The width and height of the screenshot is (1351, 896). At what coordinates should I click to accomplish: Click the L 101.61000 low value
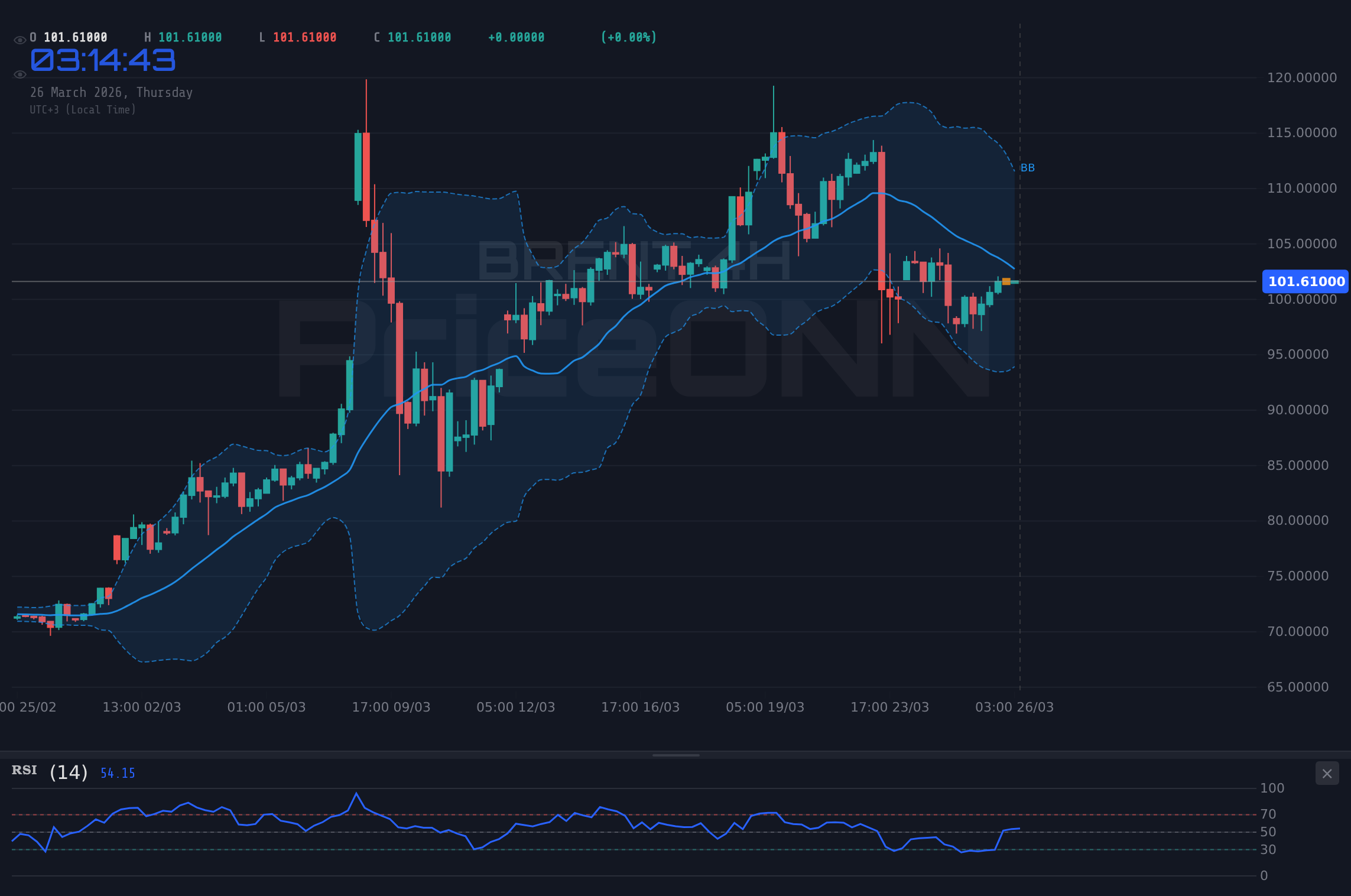click(298, 37)
